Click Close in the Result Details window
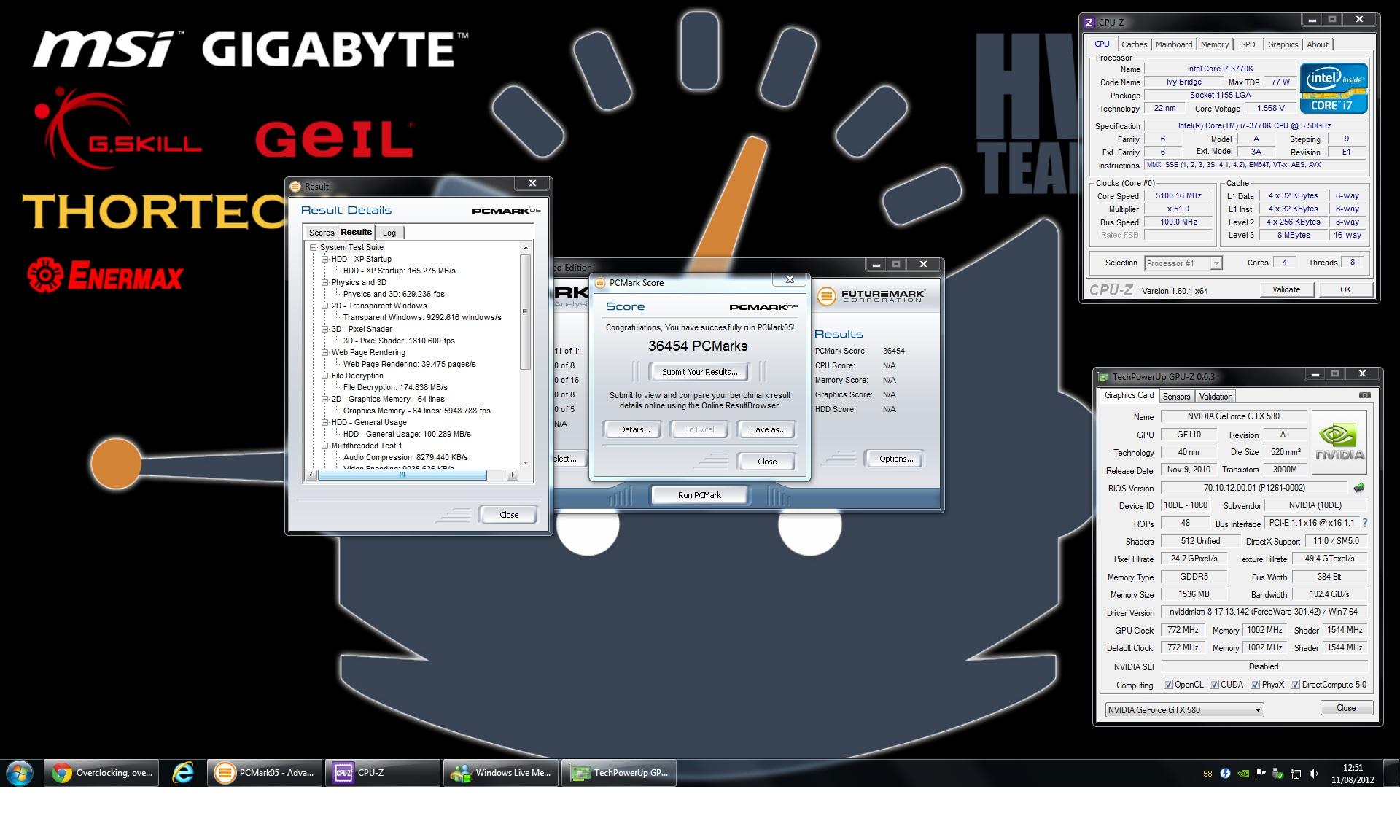 click(x=508, y=515)
